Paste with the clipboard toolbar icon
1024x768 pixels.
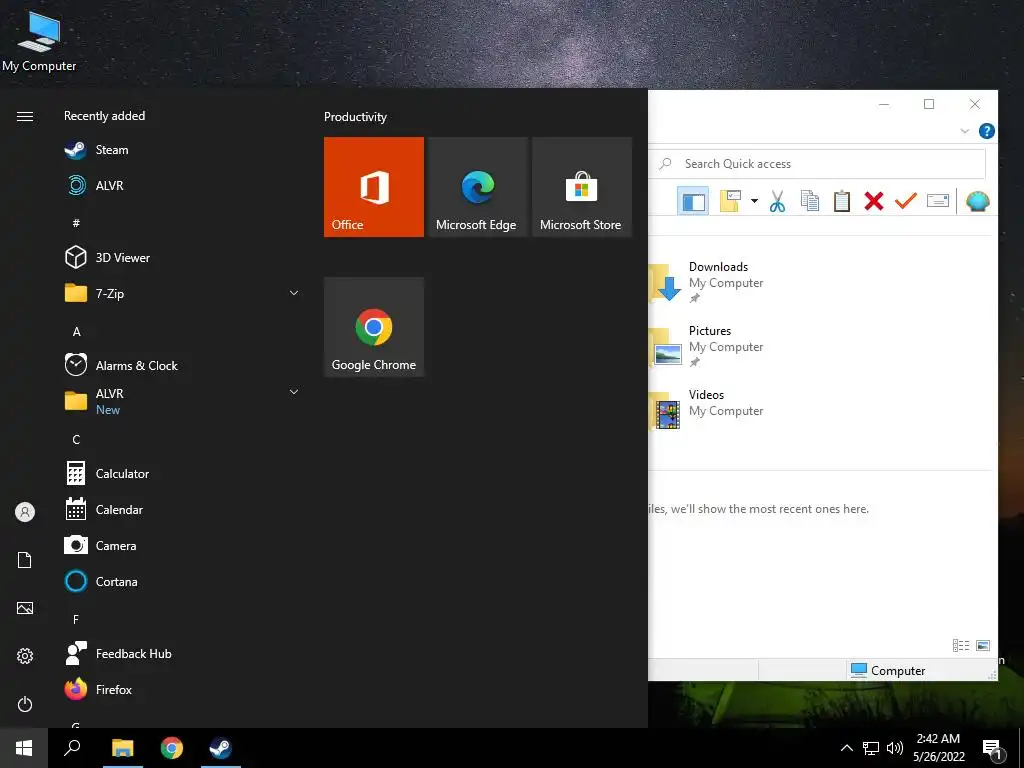coord(842,201)
